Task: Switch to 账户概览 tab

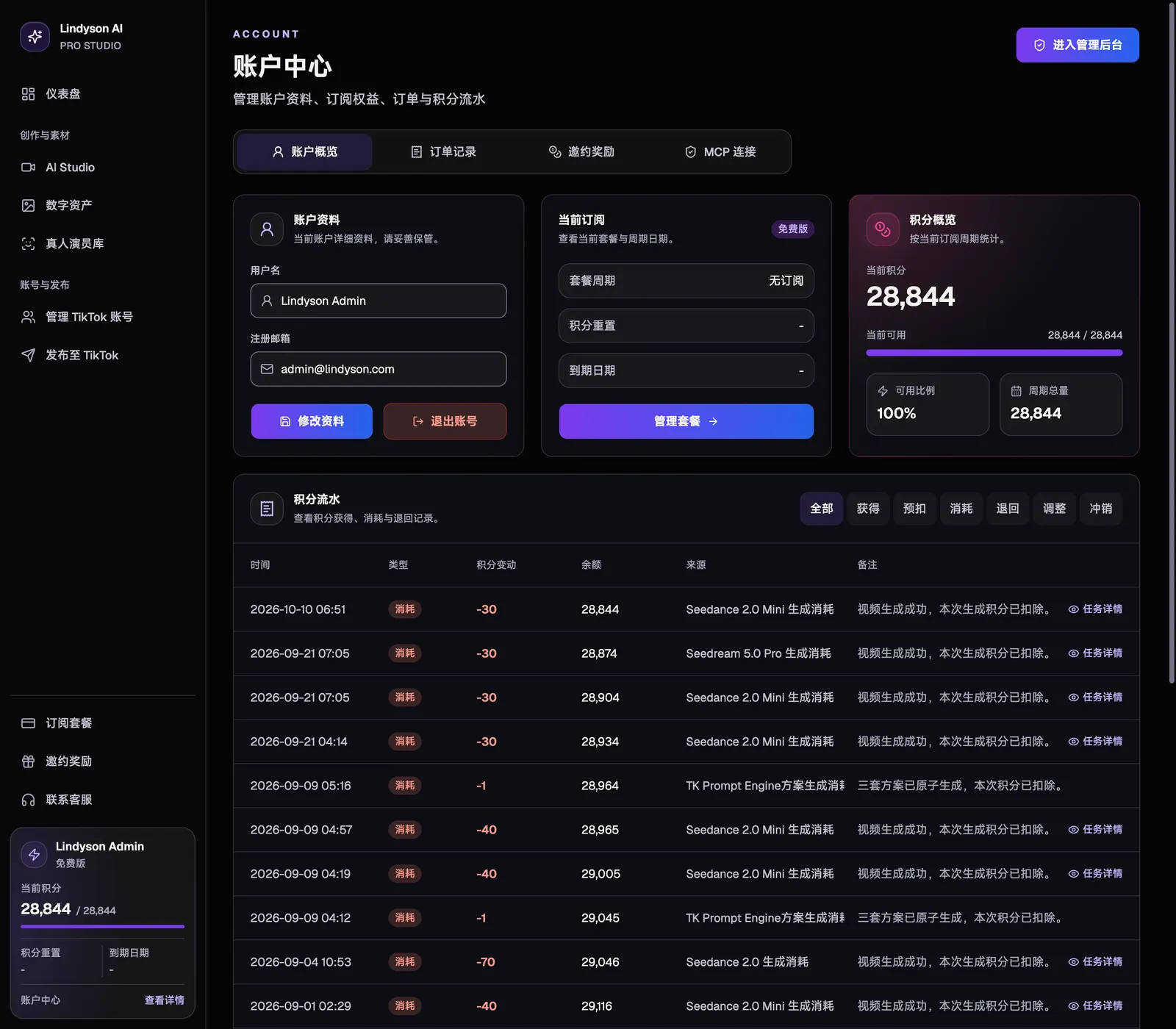Action: 304,152
